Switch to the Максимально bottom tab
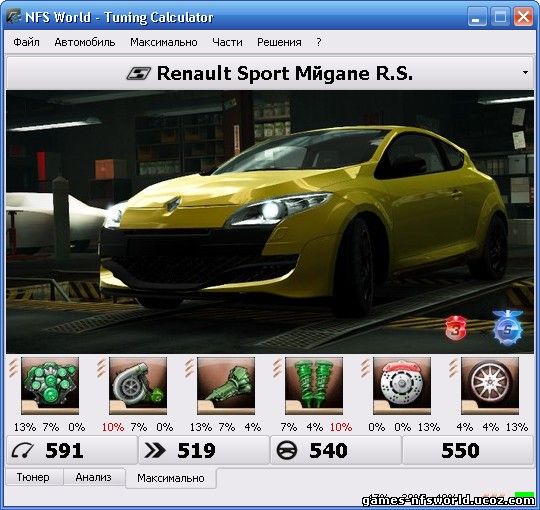Viewport: 540px width, 510px height. click(x=171, y=478)
